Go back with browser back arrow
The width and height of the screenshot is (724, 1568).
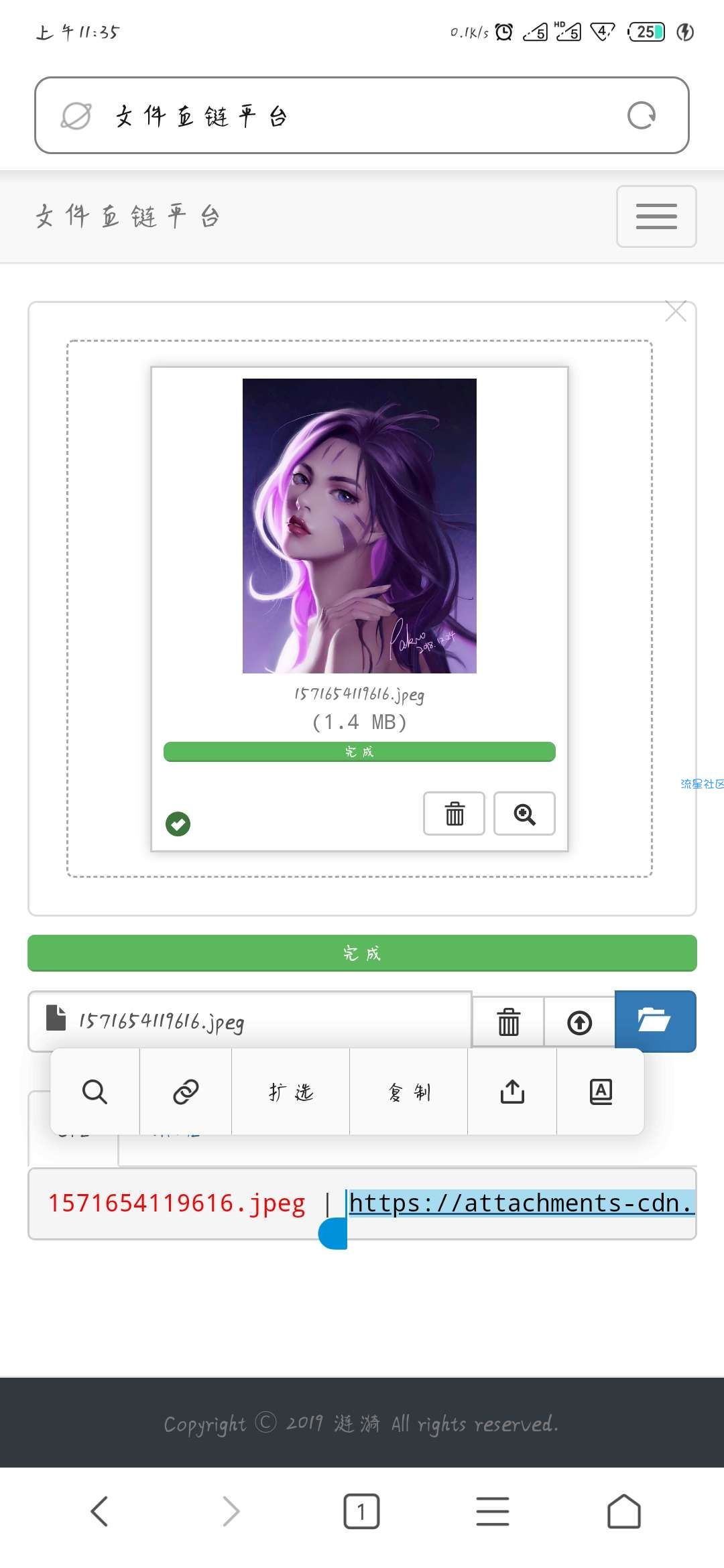coord(99,1512)
